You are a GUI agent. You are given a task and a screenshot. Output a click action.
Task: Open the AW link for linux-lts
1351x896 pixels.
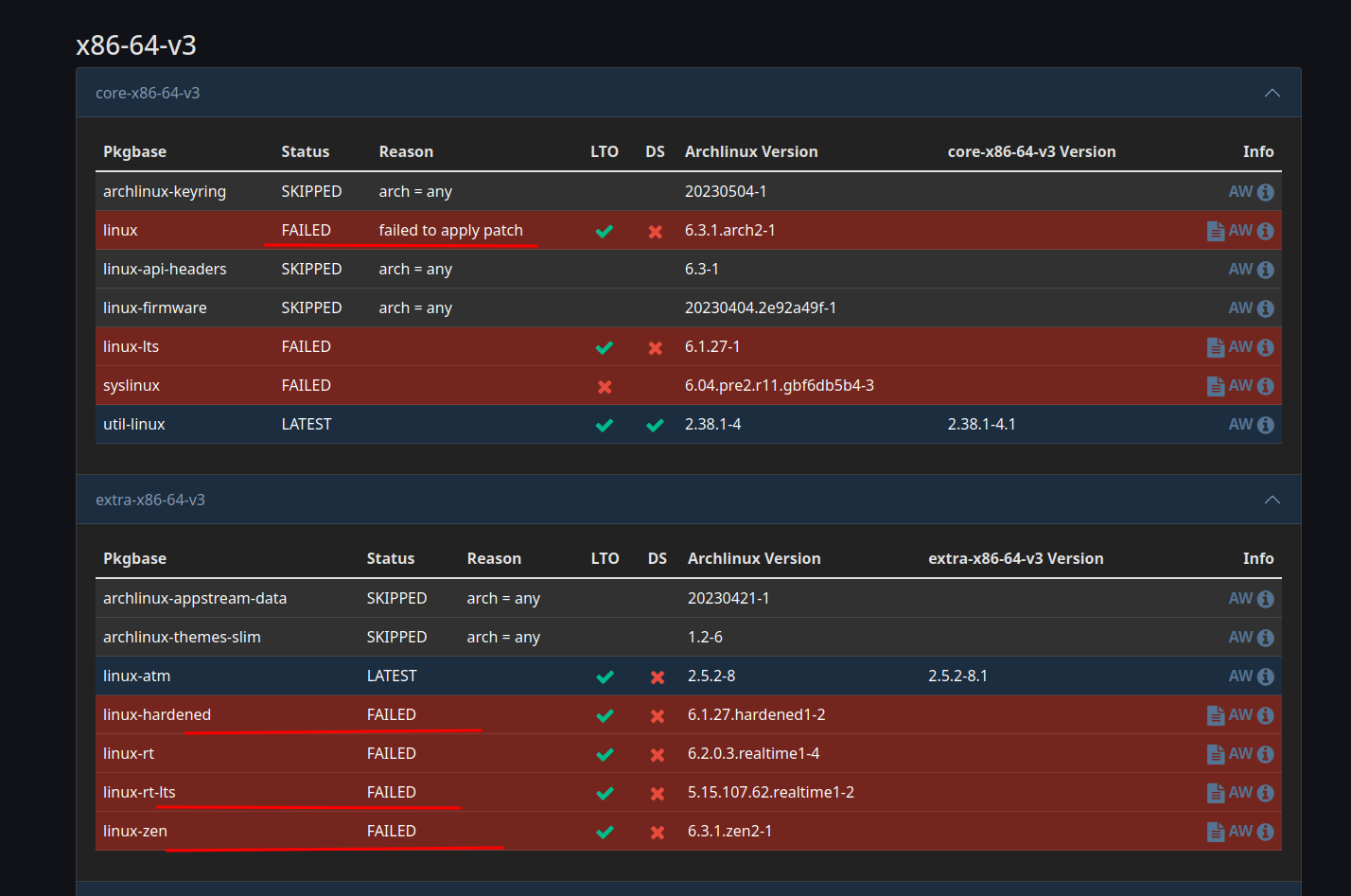(x=1240, y=346)
